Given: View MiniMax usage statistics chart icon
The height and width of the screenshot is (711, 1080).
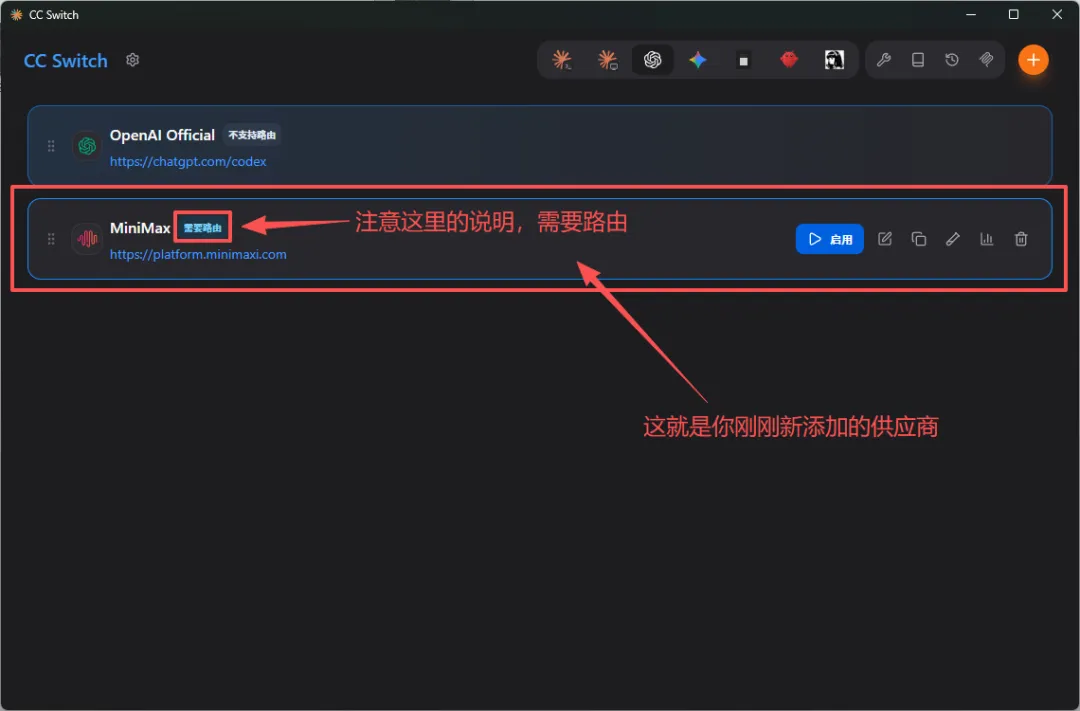Looking at the screenshot, I should pyautogui.click(x=986, y=239).
